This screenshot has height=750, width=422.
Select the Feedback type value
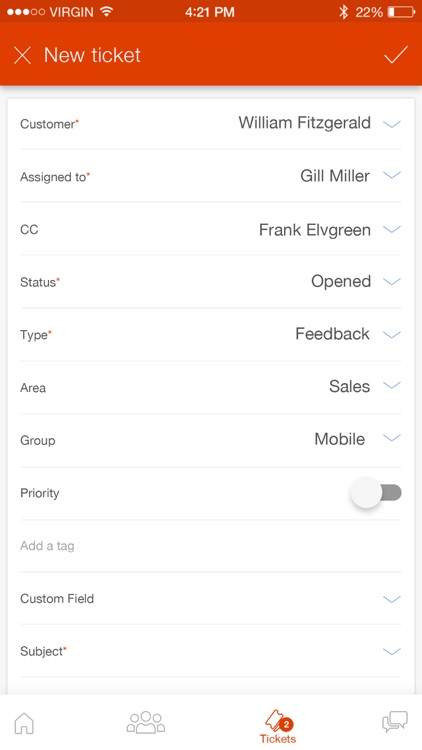(333, 333)
